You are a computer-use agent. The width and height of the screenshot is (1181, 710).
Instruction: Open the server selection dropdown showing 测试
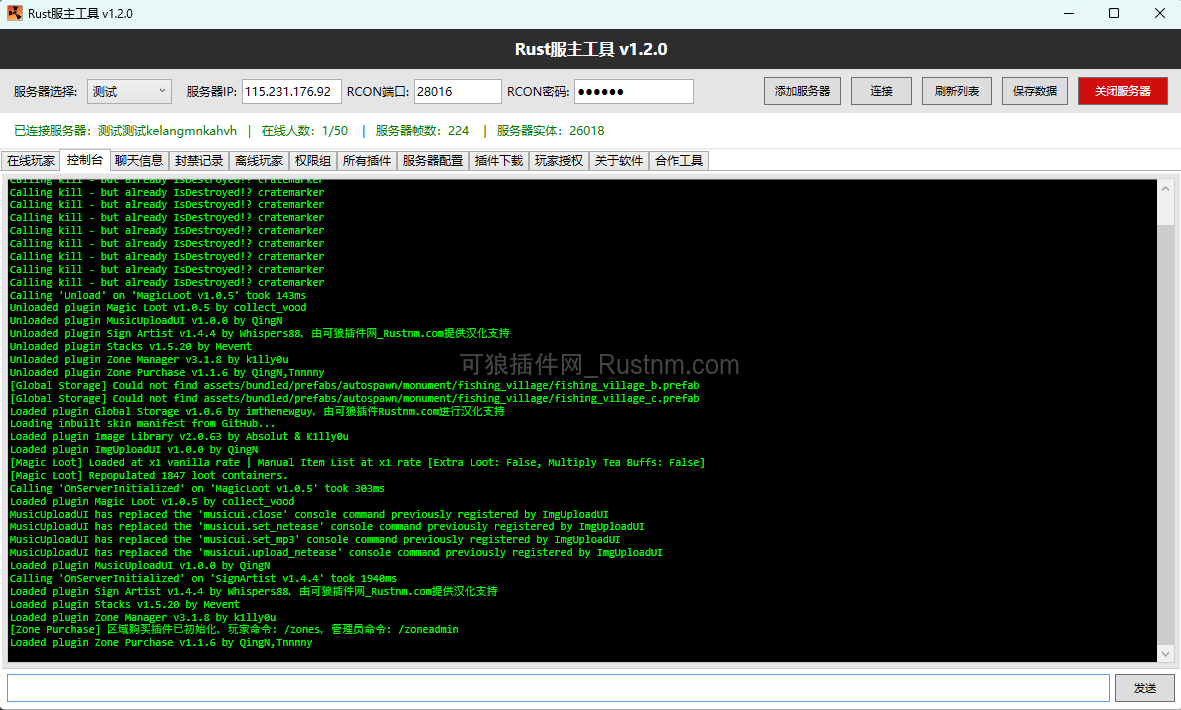[128, 90]
